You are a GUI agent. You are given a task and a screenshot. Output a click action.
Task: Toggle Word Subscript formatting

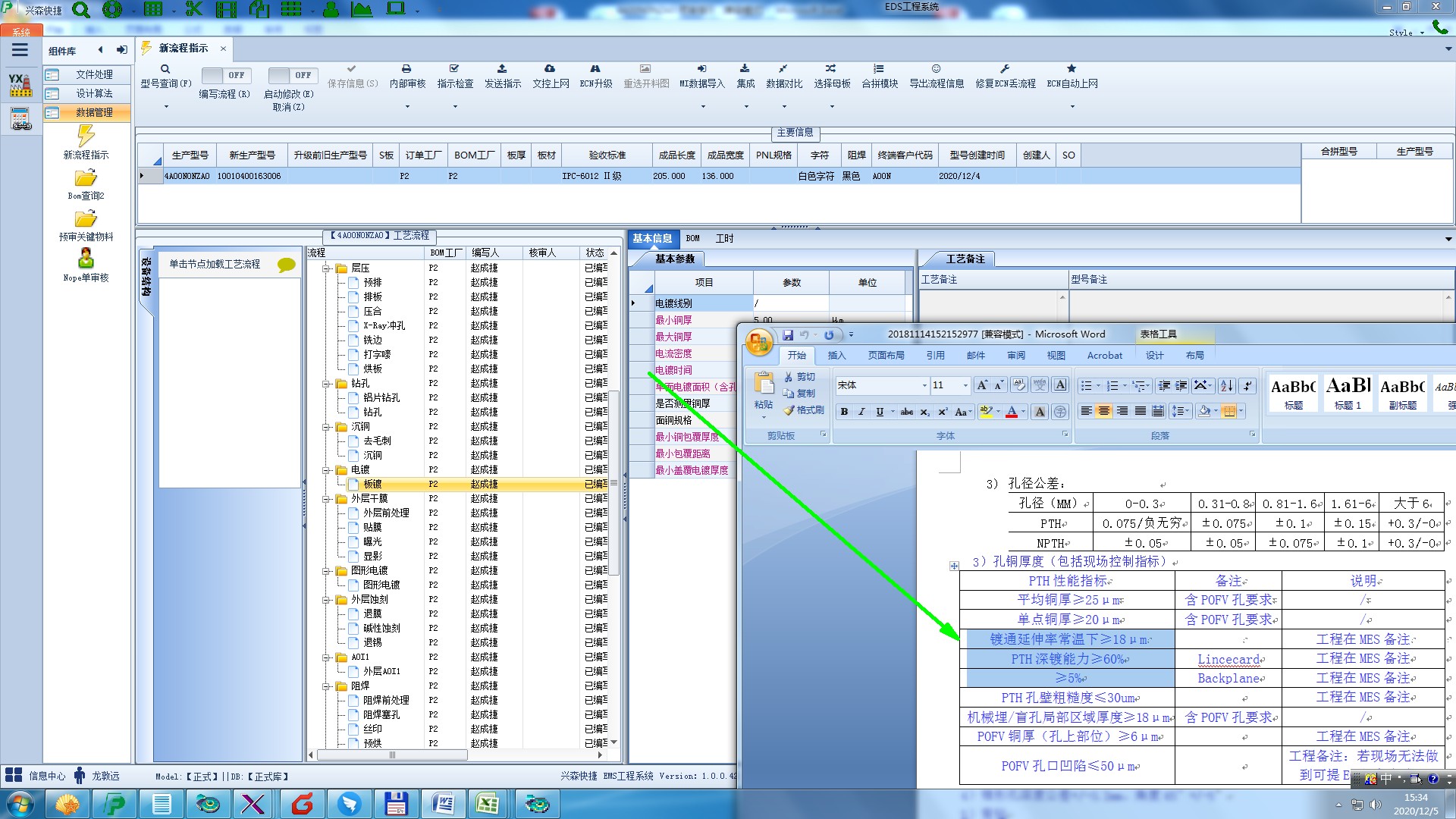pos(925,412)
